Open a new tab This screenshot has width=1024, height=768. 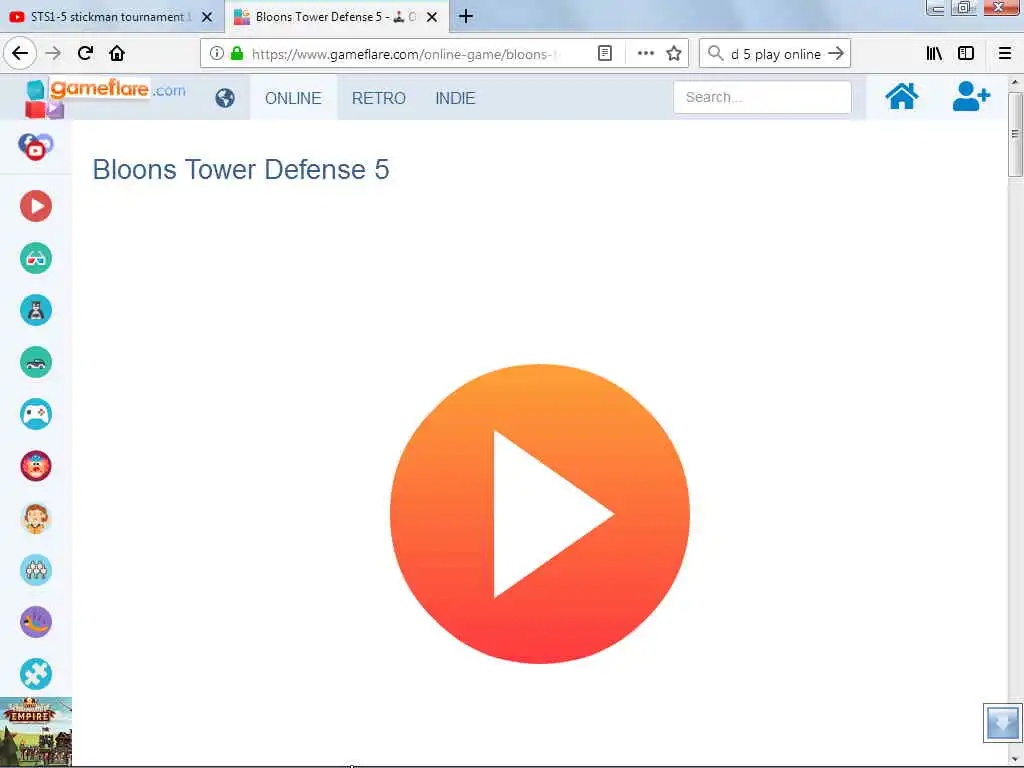point(466,16)
